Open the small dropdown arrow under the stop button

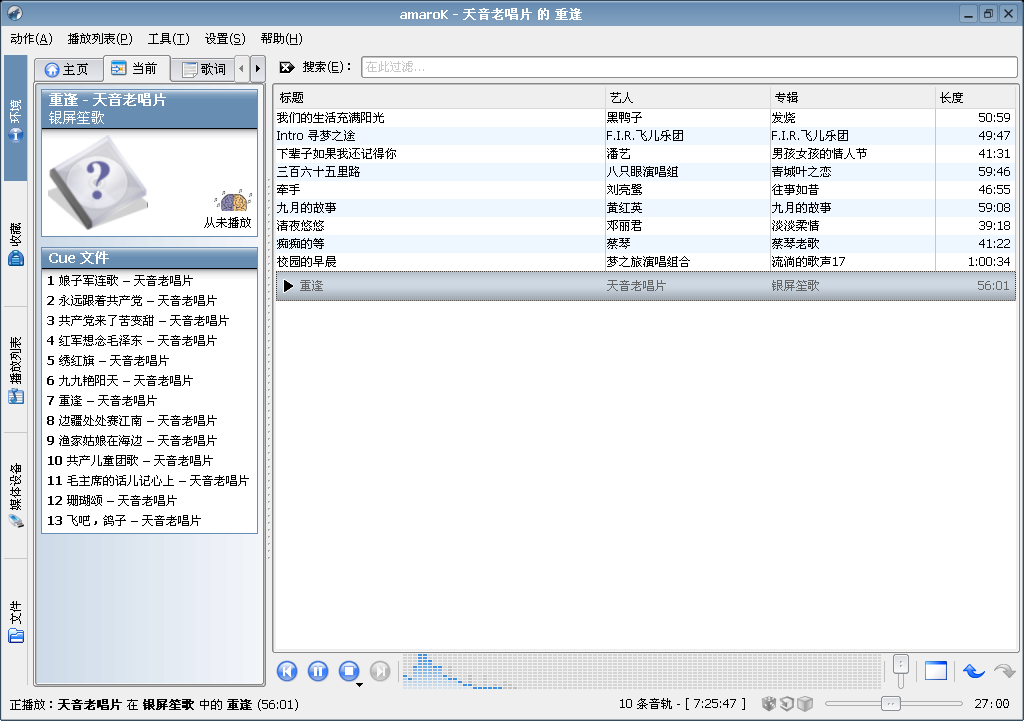(x=359, y=685)
